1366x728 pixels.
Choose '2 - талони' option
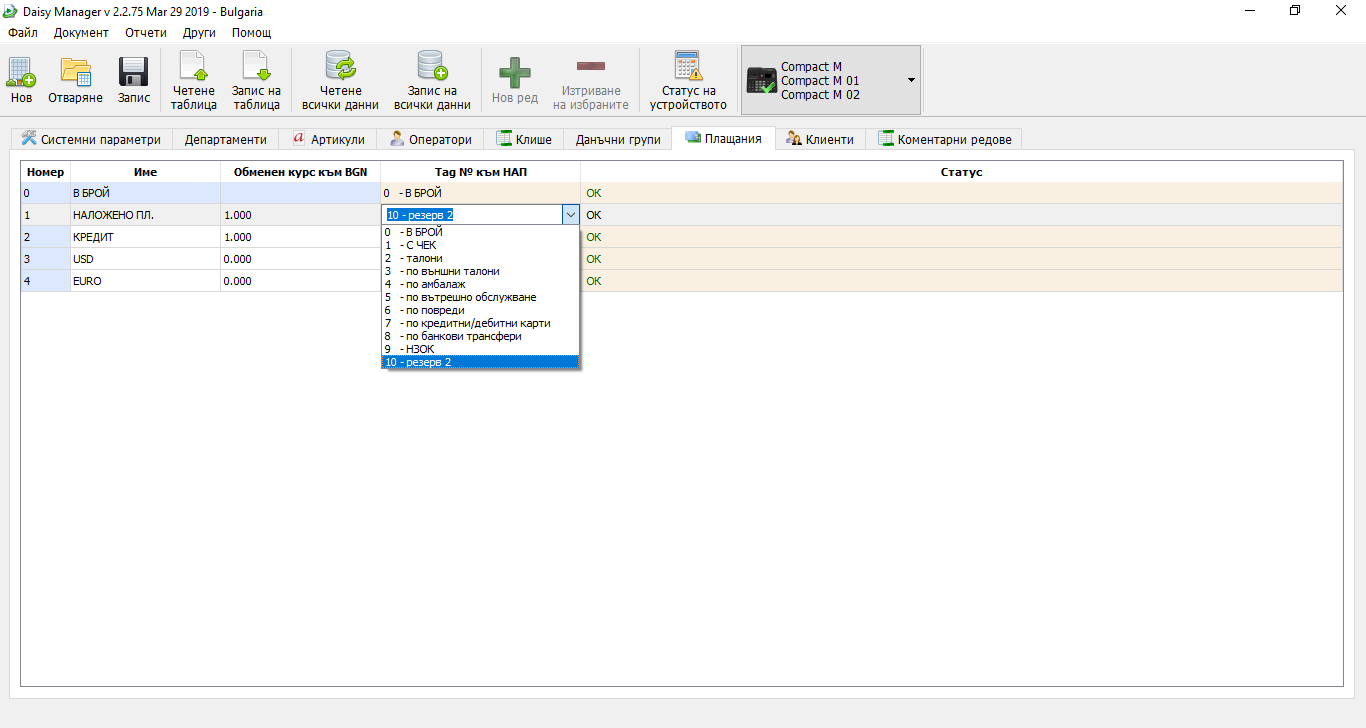coord(480,258)
